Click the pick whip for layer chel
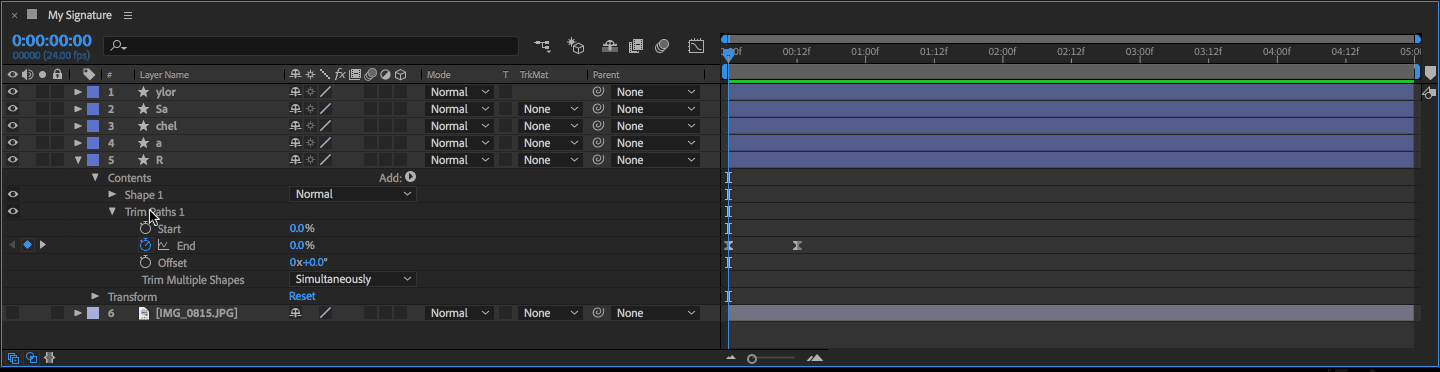The image size is (1440, 372). [599, 126]
